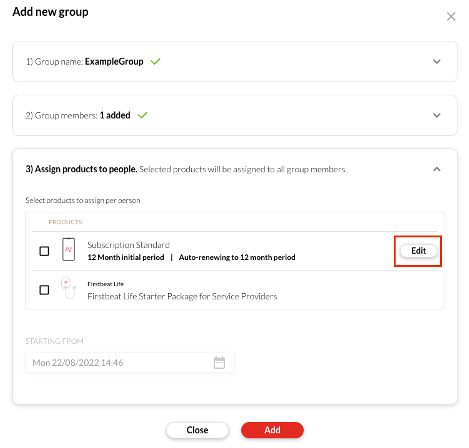Close the Add new group dialog

coord(451,16)
